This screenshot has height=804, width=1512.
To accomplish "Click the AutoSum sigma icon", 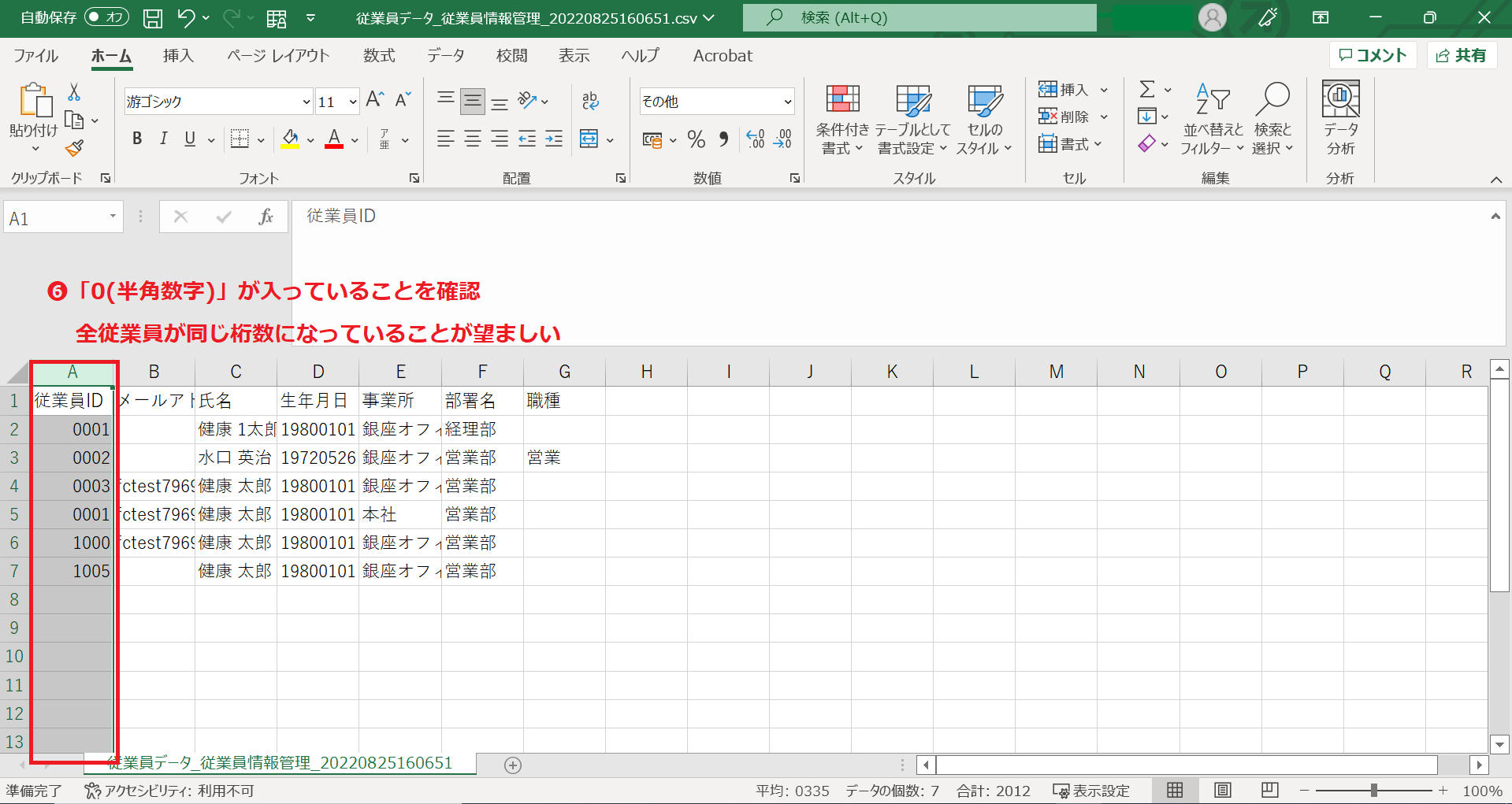I will click(1147, 89).
